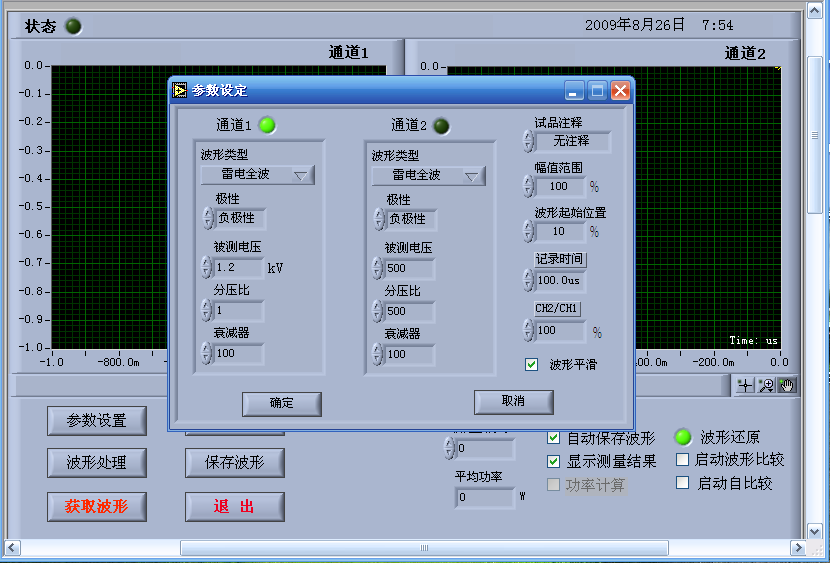Image resolution: width=830 pixels, height=563 pixels.
Task: Click the 通道2 dark LED indicator
Action: [x=441, y=126]
